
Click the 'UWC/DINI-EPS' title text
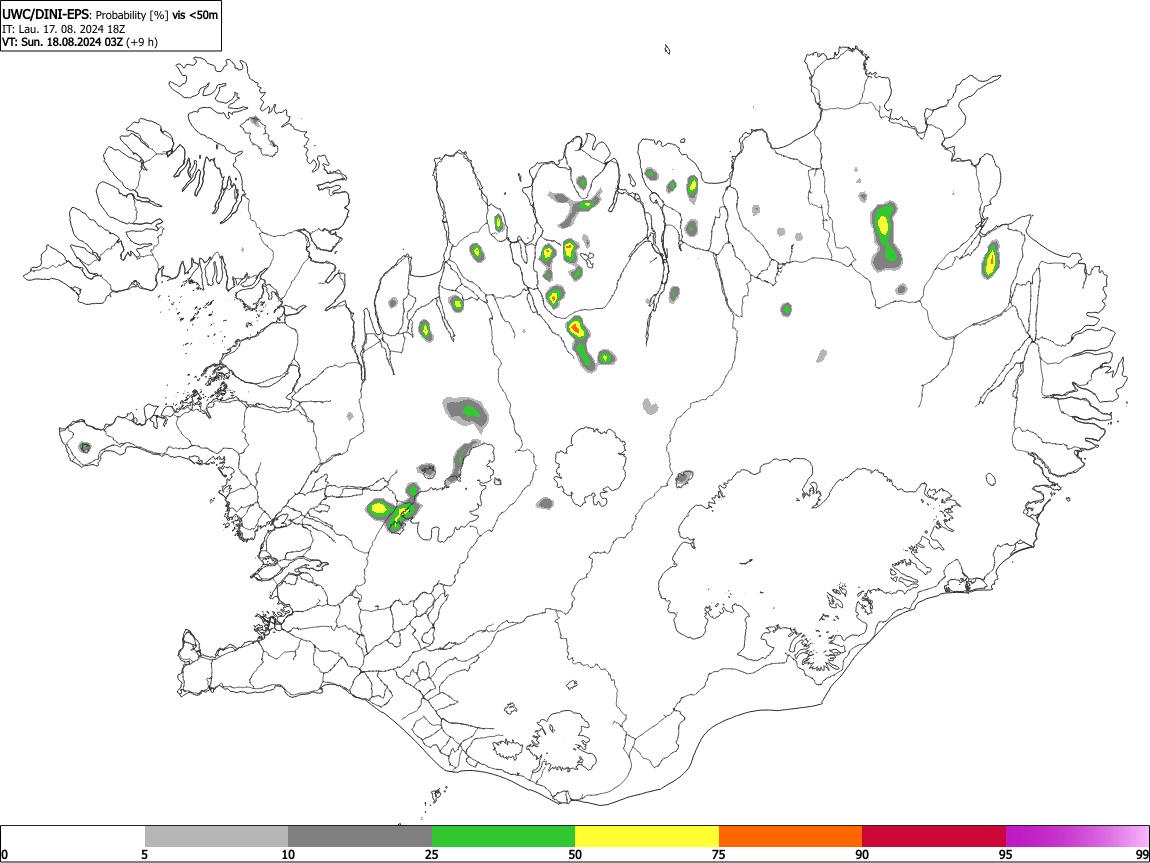[46, 14]
